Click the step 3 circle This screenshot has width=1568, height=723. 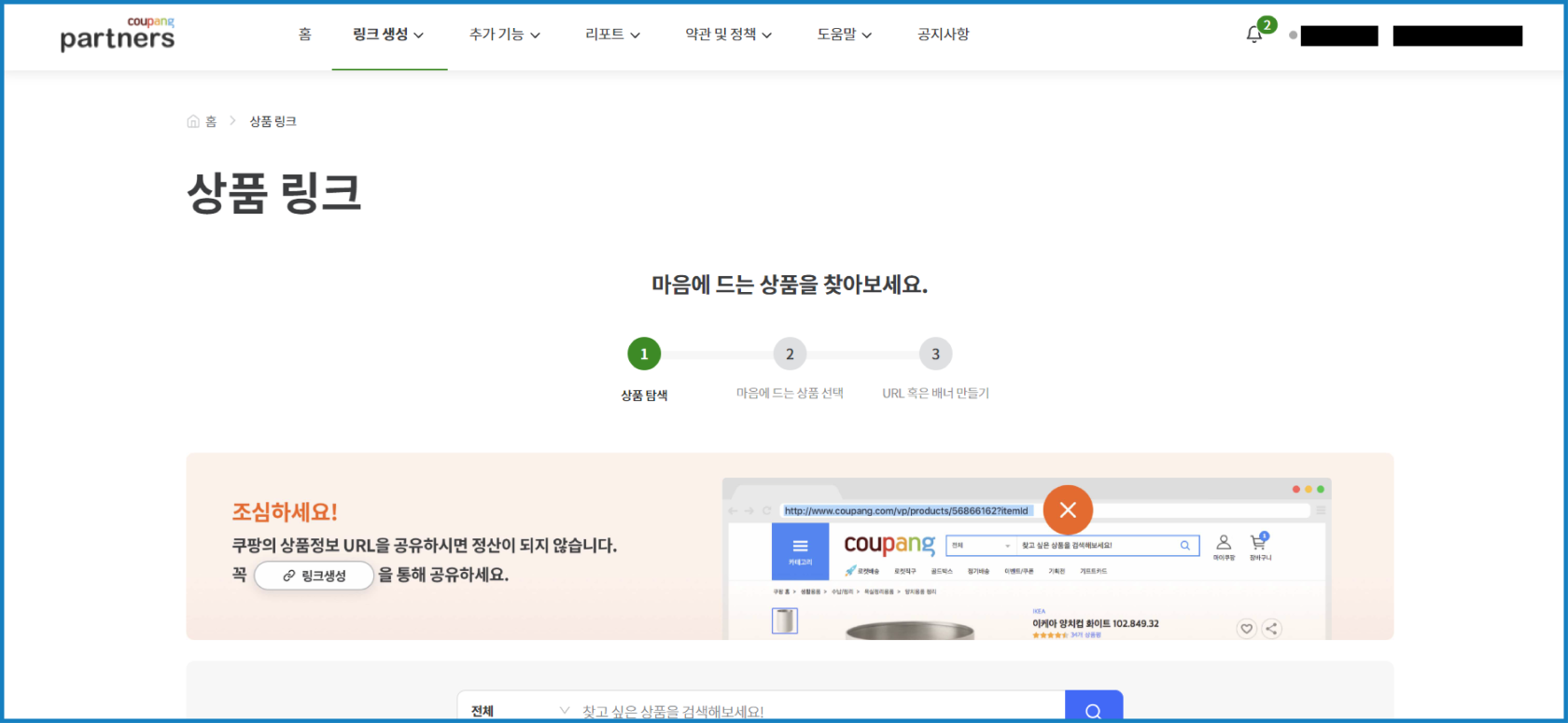(935, 355)
